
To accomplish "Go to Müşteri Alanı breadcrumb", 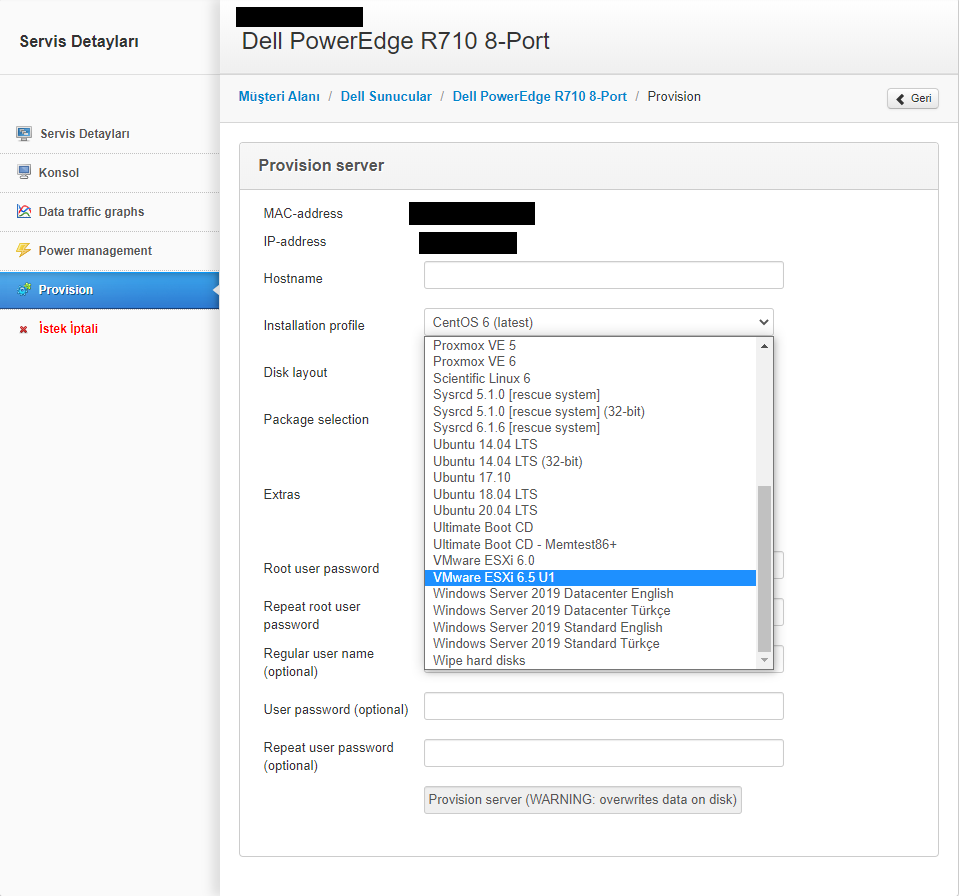I will coord(279,97).
